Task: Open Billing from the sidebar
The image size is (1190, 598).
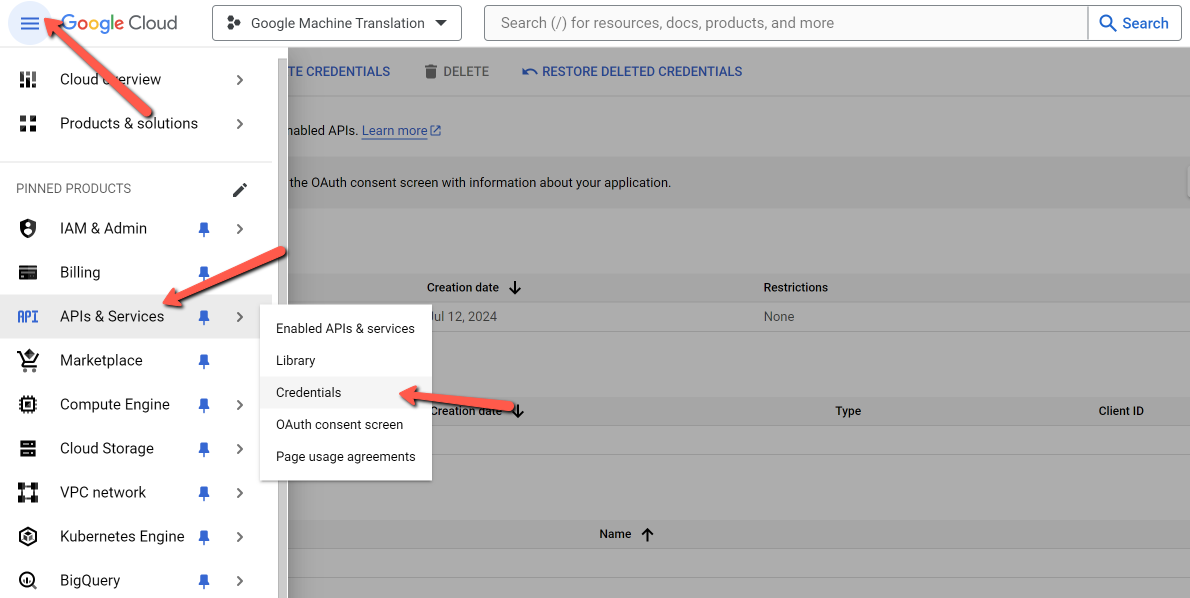Action: [x=136, y=272]
